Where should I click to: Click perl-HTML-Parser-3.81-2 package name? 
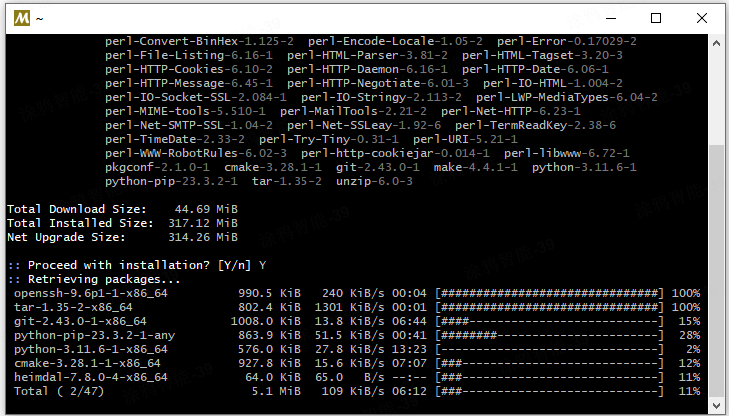tap(367, 55)
